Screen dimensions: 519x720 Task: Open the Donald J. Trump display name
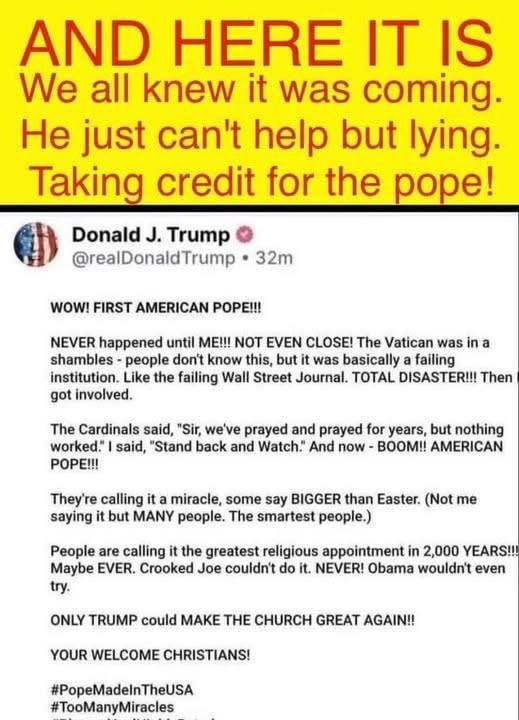click(x=151, y=235)
